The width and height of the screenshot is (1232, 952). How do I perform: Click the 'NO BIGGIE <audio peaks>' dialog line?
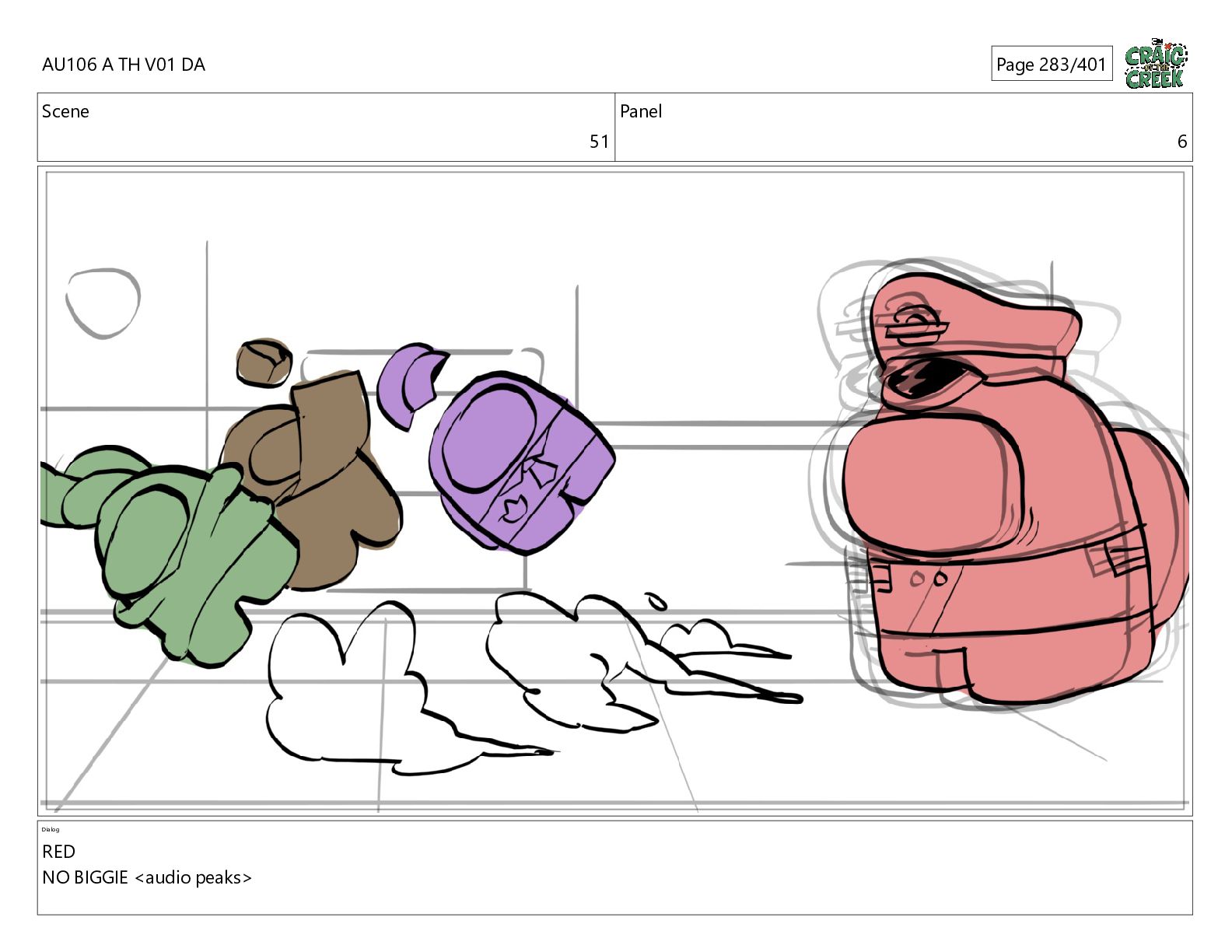(x=147, y=877)
